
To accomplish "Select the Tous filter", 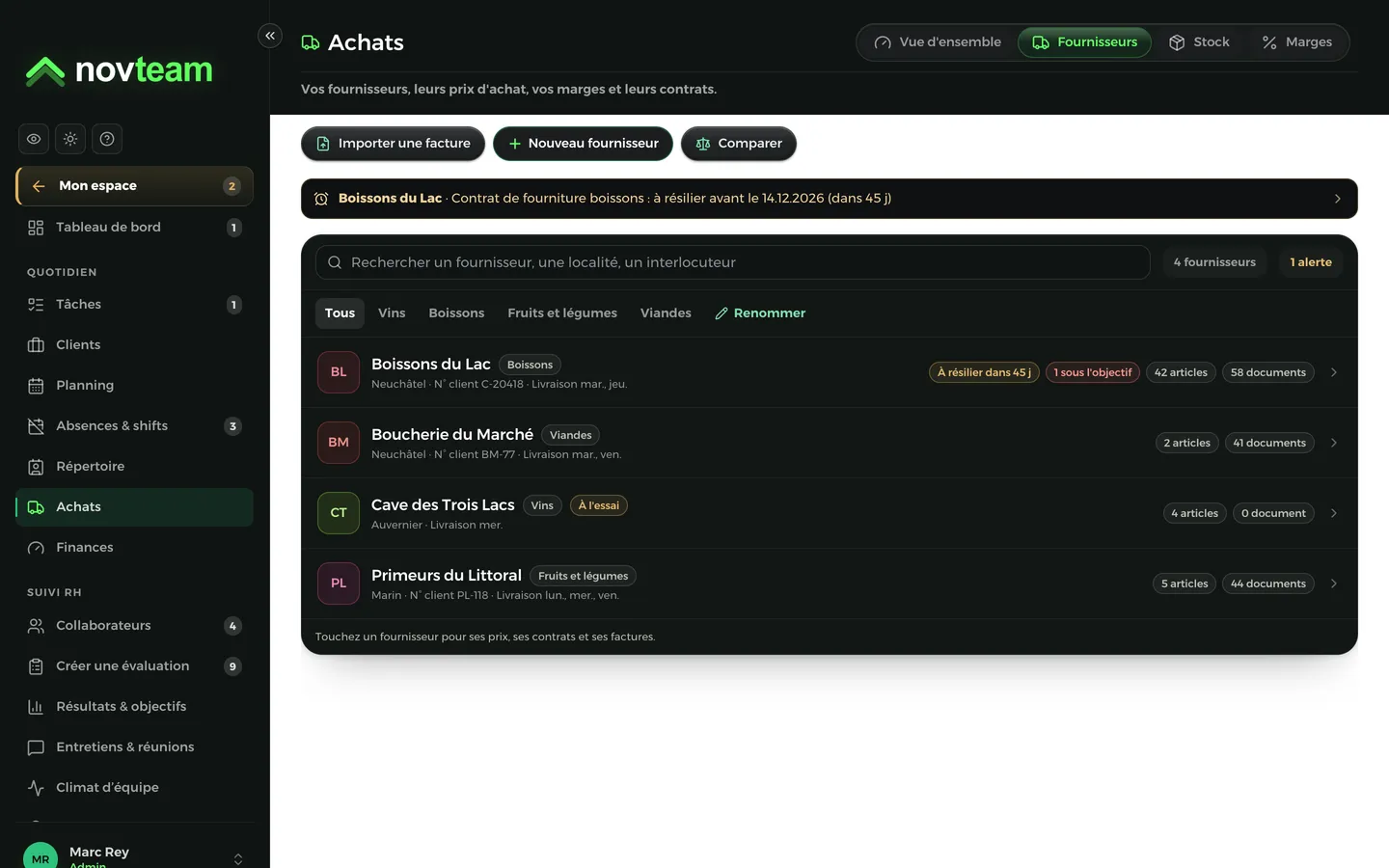I will [340, 313].
